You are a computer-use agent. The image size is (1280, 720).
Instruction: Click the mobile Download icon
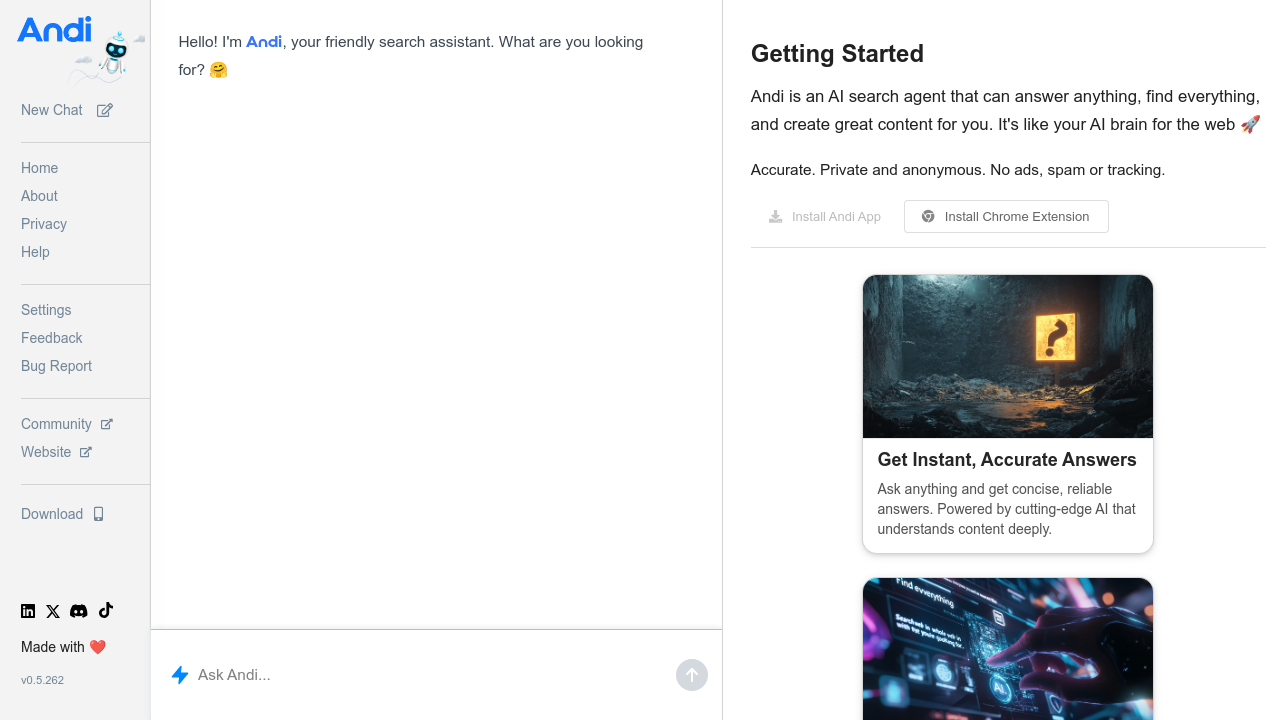point(98,514)
